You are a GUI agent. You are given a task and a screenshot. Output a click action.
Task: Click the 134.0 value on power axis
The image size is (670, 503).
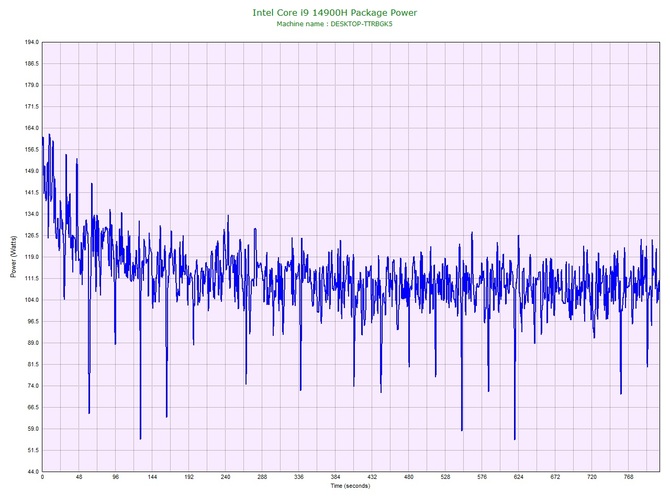[x=32, y=214]
